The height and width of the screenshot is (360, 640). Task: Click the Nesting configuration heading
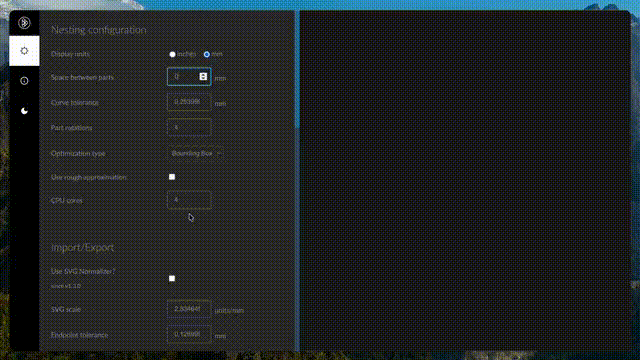[x=99, y=30]
